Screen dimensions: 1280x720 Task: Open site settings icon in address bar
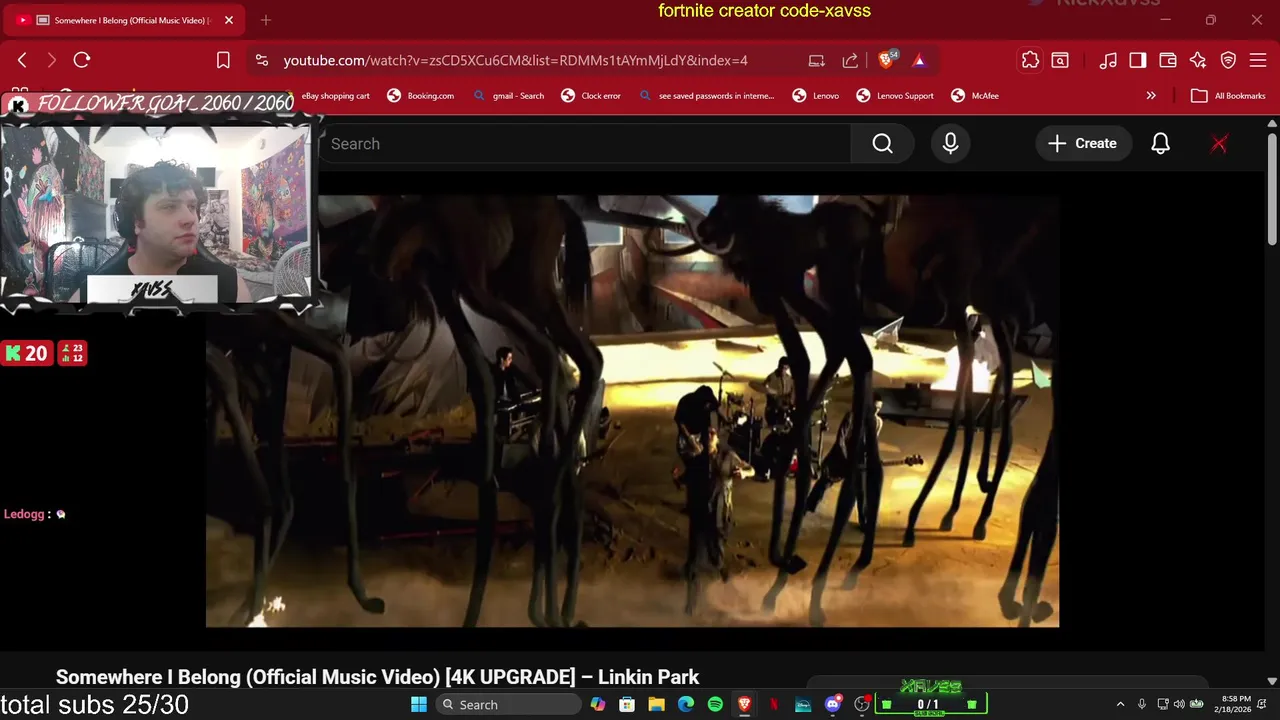262,60
